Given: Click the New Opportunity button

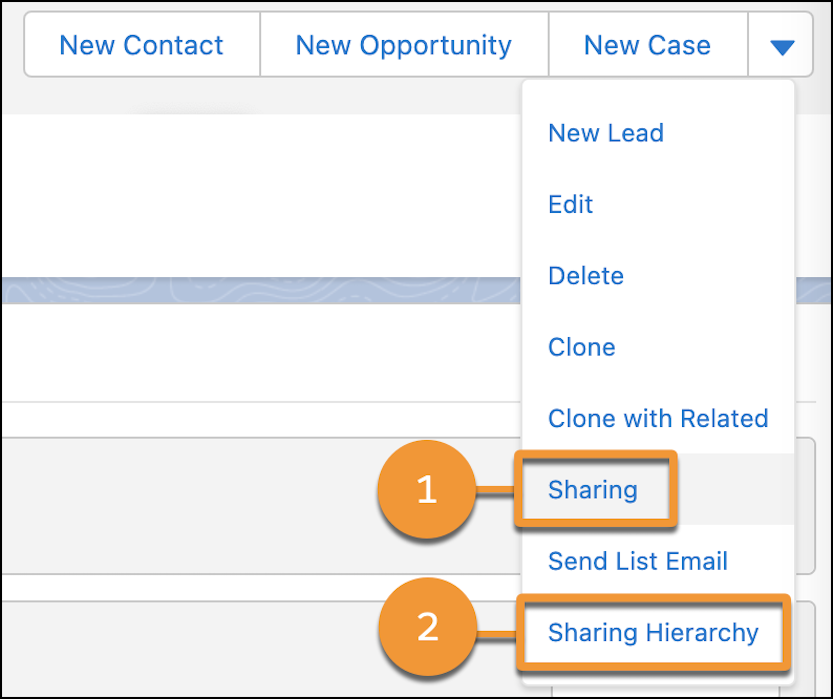Looking at the screenshot, I should click(x=404, y=44).
